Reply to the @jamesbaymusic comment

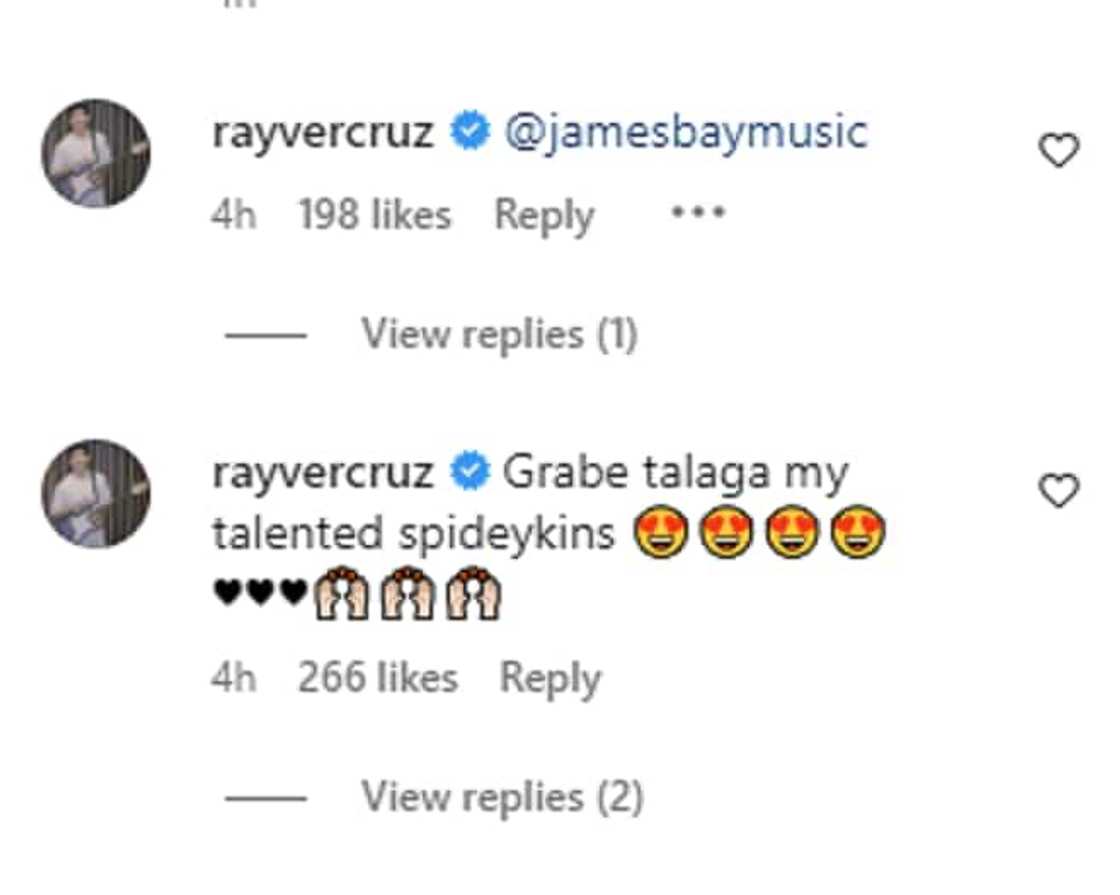tap(544, 215)
